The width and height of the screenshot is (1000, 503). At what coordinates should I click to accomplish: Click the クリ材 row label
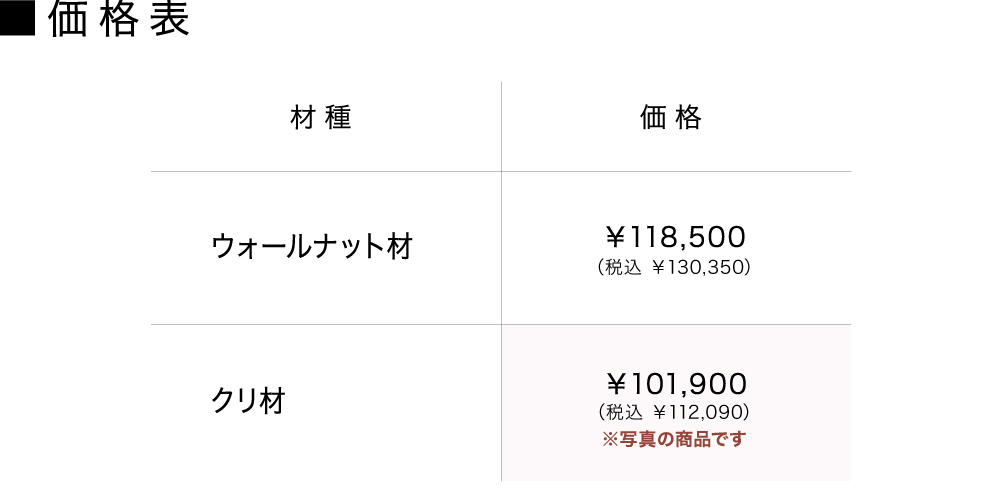click(249, 401)
